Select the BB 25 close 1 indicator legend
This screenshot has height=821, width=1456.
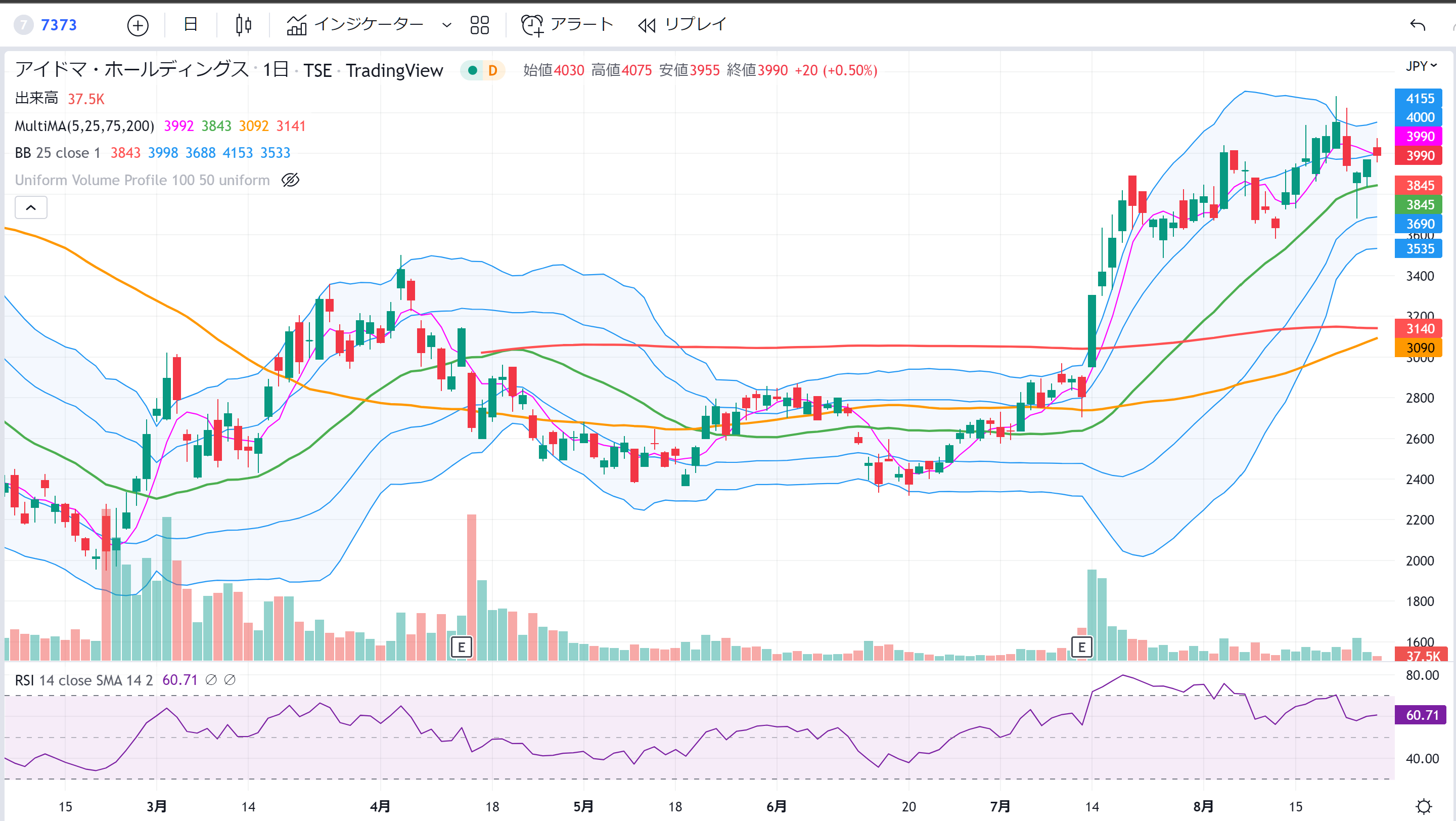click(58, 153)
